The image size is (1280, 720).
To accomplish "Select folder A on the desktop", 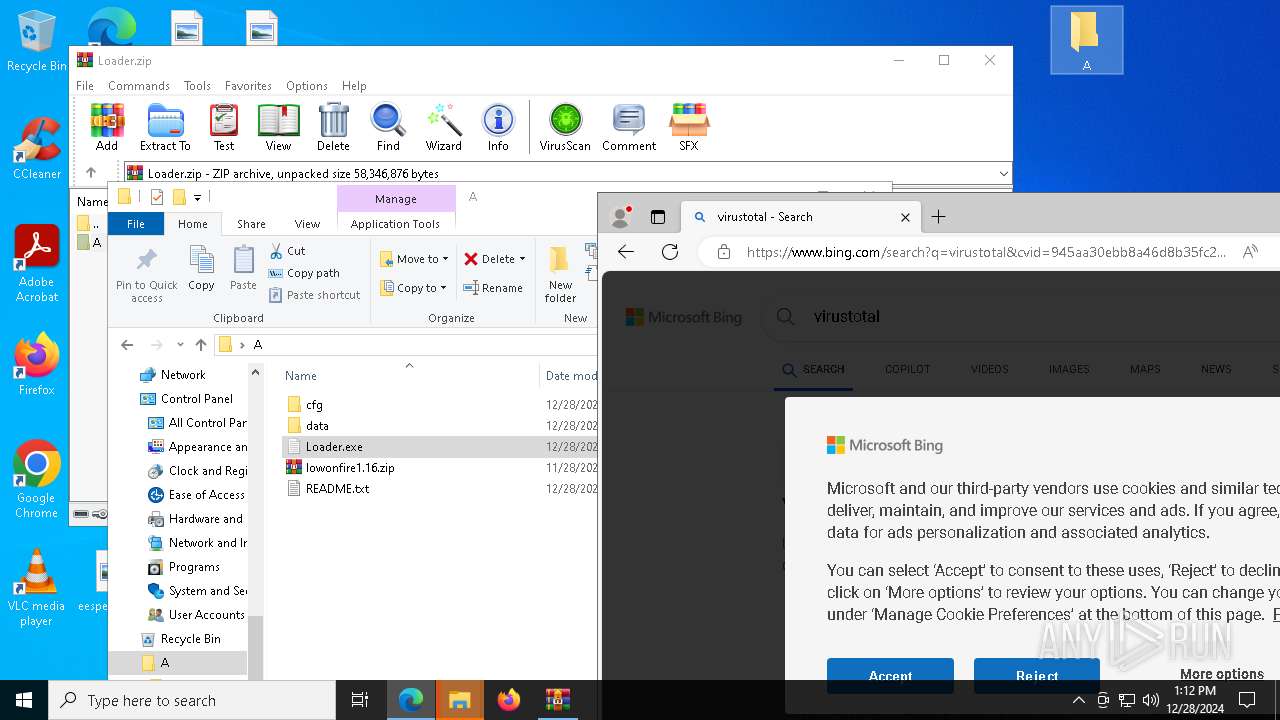I will pyautogui.click(x=1086, y=41).
